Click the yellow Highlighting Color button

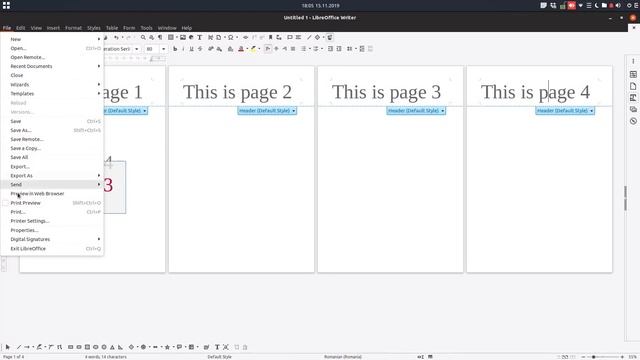pos(253,49)
